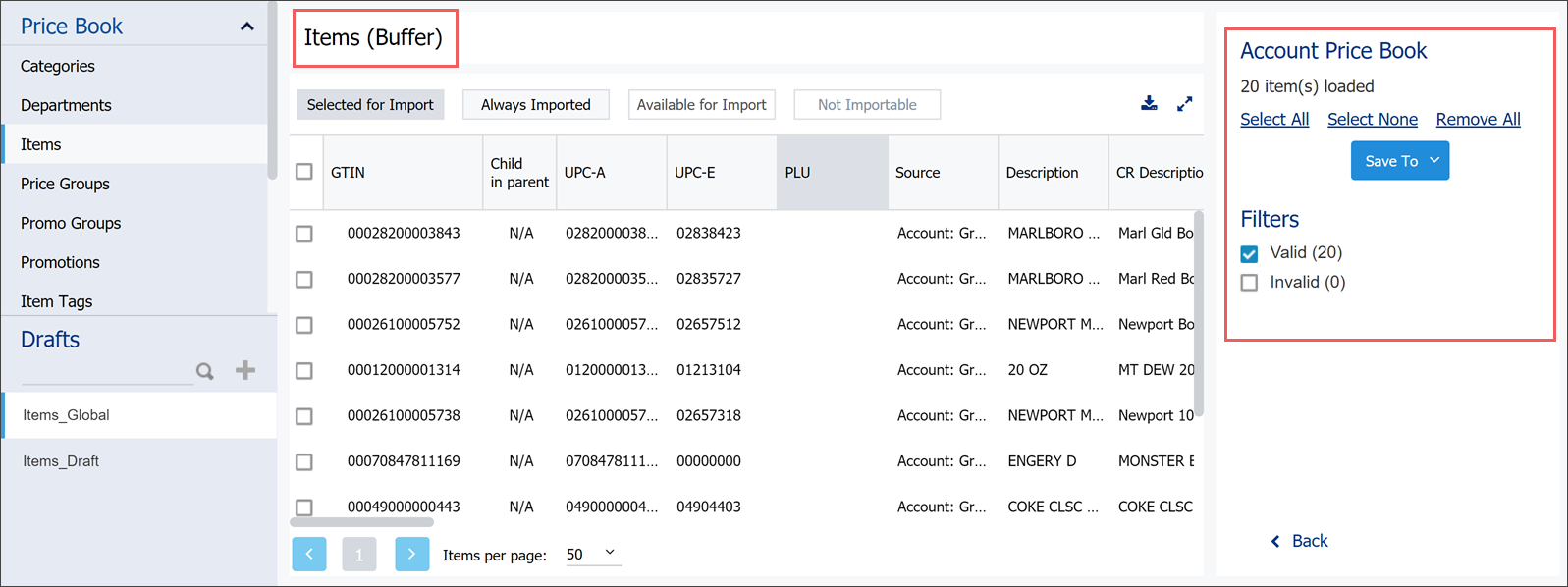This screenshot has height=587, width=1568.
Task: Open the Save To dropdown
Action: point(1400,161)
